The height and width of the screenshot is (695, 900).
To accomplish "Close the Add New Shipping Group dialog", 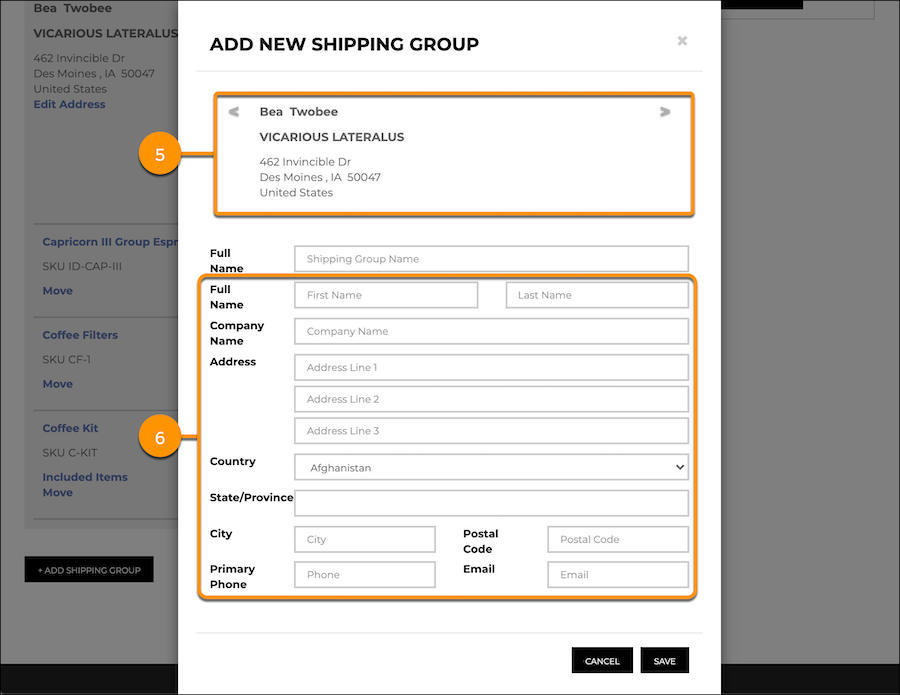I will pos(682,41).
